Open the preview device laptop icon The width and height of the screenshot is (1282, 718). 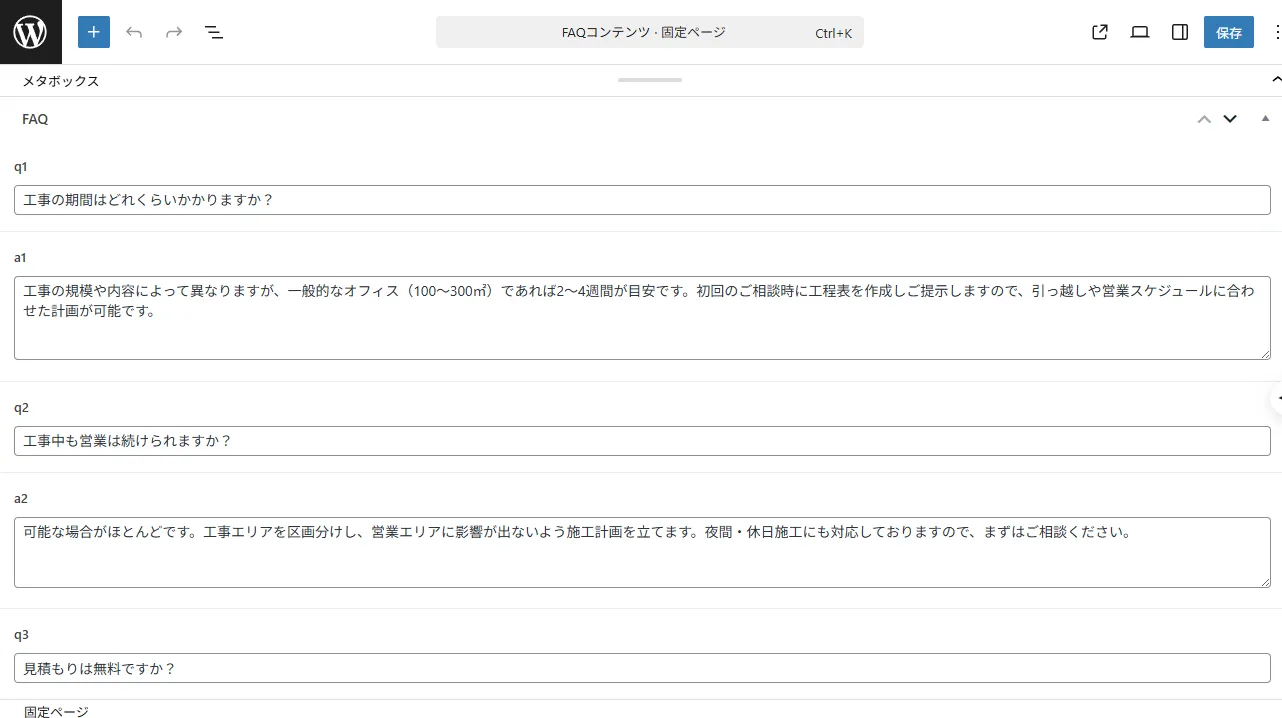tap(1140, 32)
